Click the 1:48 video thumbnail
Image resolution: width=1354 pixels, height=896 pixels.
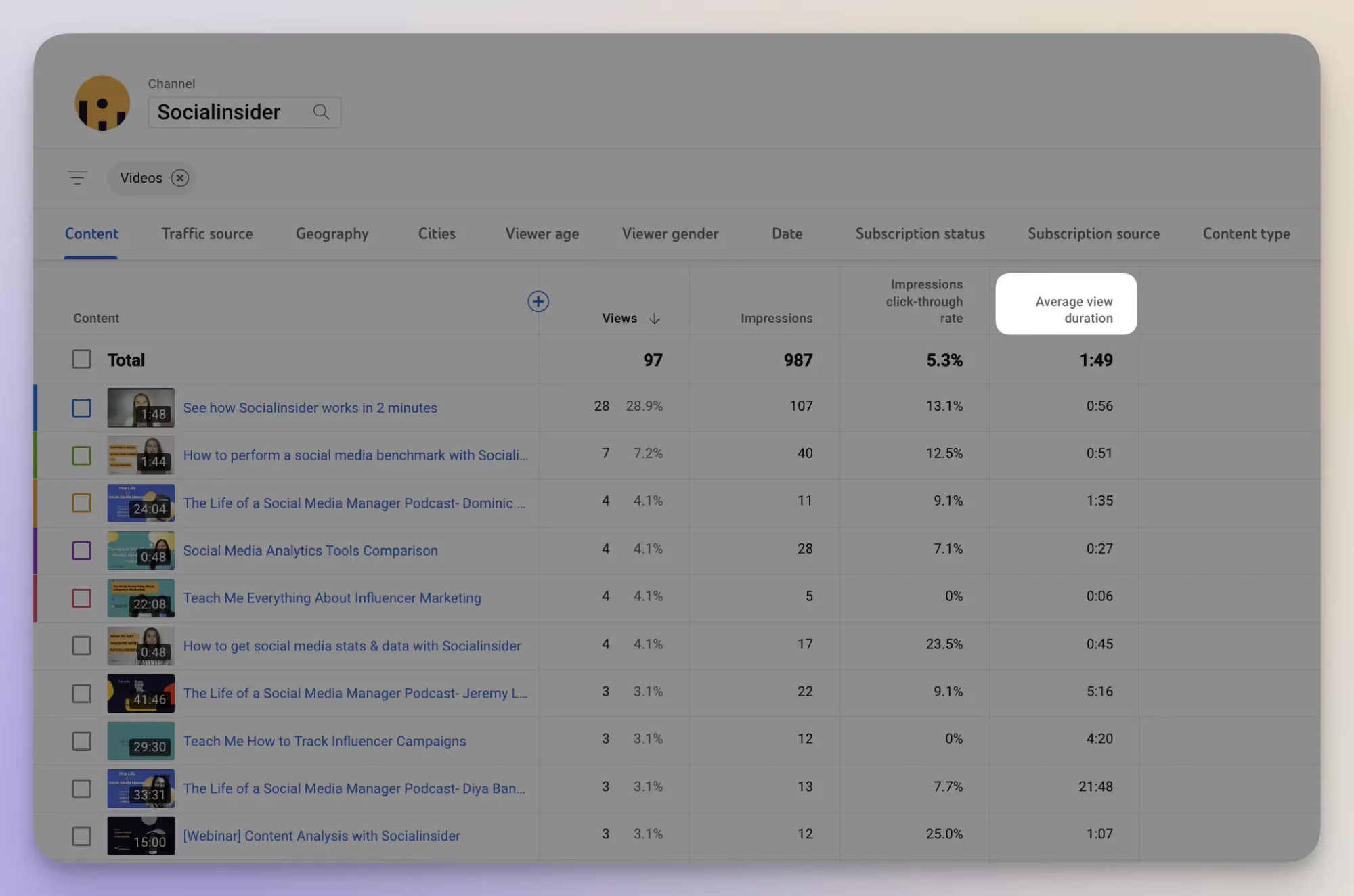pyautogui.click(x=141, y=408)
